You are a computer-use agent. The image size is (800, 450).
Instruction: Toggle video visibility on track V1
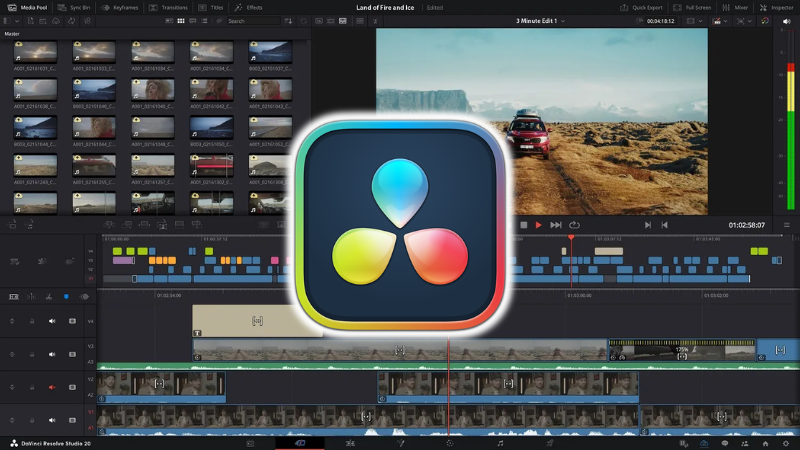72,420
